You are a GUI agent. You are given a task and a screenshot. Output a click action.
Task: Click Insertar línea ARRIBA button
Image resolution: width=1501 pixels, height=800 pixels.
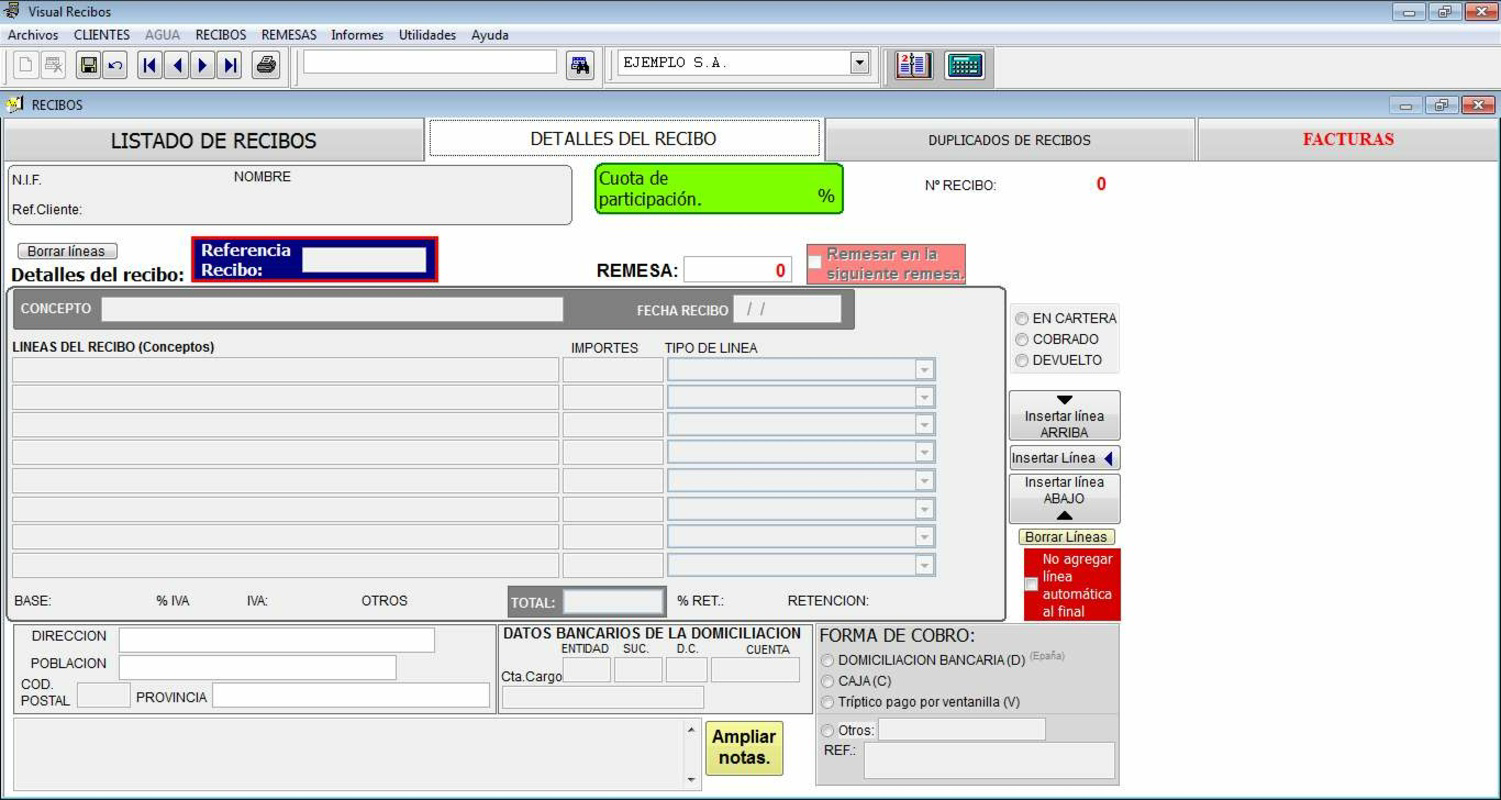[x=1064, y=415]
